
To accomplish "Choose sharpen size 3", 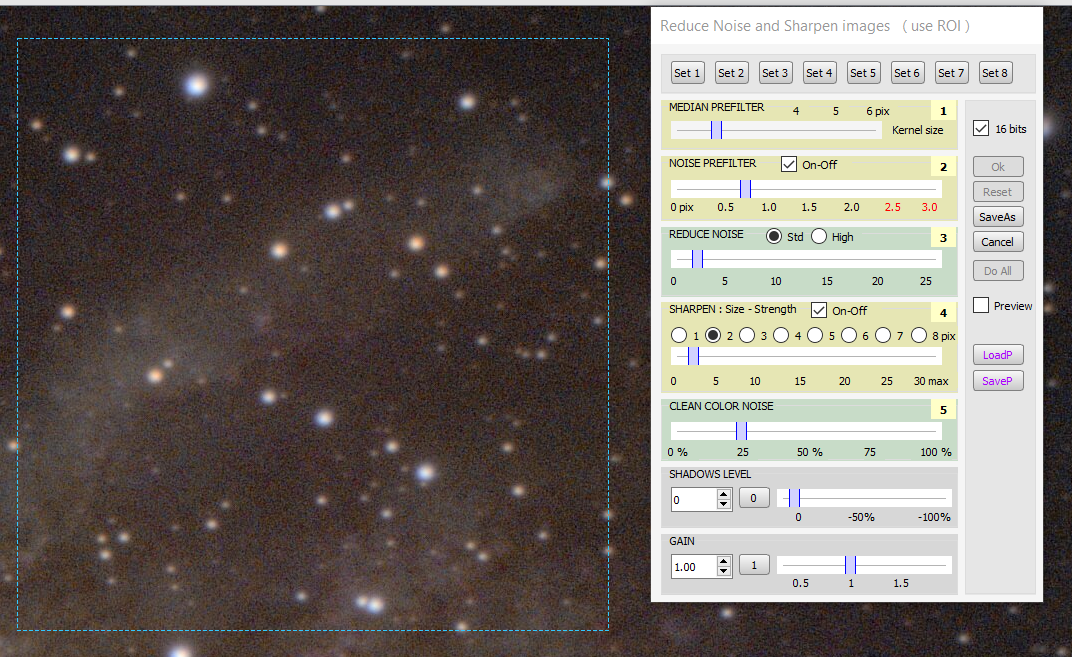I will pyautogui.click(x=747, y=335).
